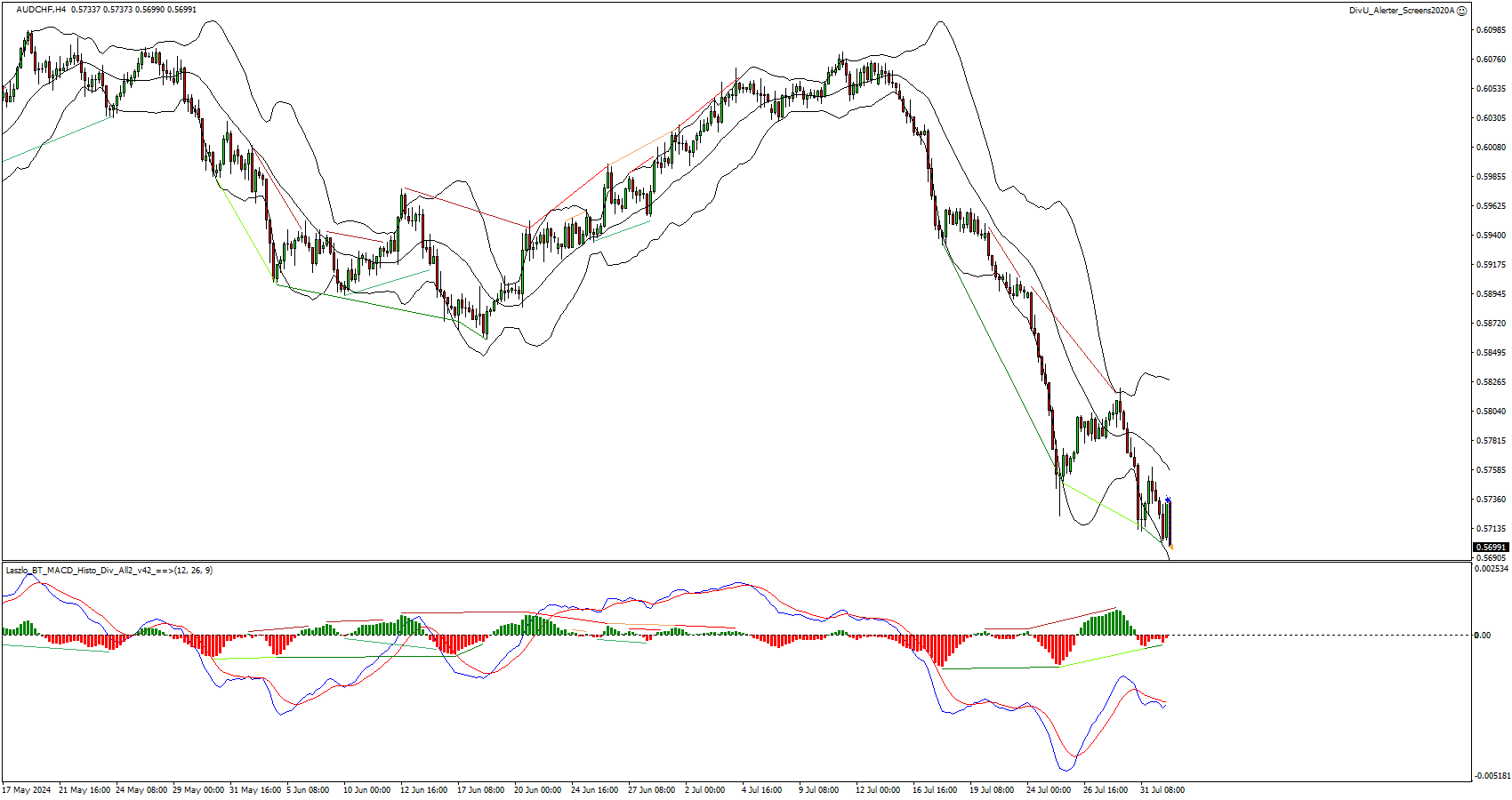Click the 0.00 zero-level label of the MACD
This screenshot has height=800, width=1512.
pyautogui.click(x=1483, y=636)
